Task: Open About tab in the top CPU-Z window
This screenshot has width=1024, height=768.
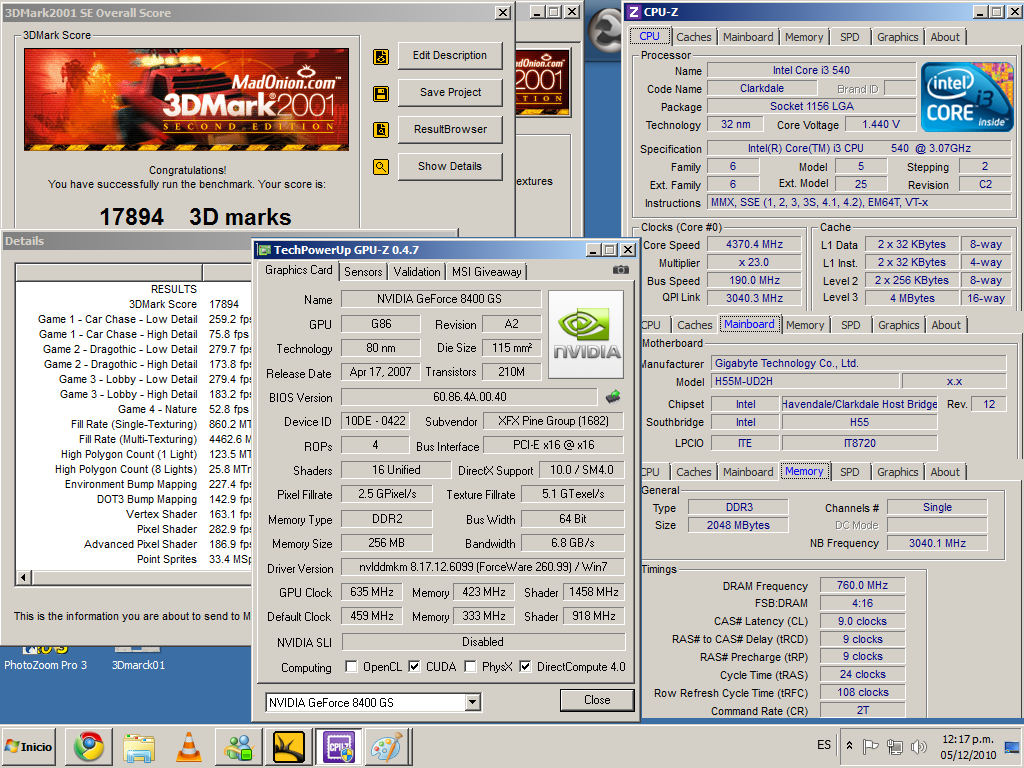Action: [945, 37]
